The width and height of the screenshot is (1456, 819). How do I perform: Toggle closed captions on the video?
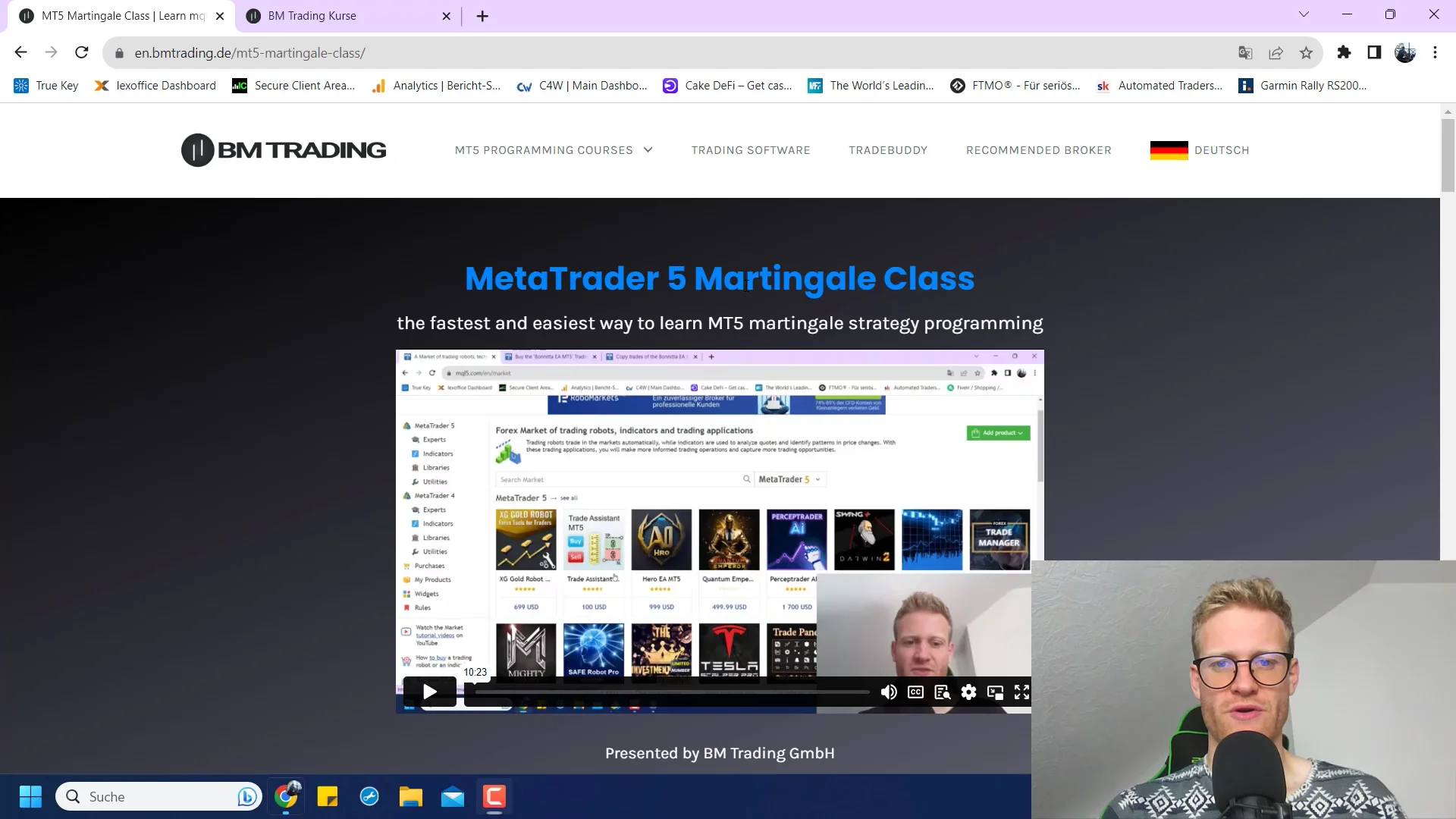915,692
